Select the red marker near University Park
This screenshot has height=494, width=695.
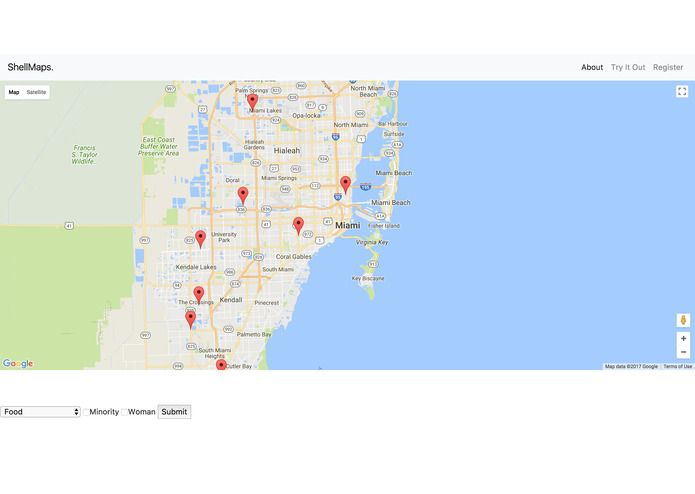(200, 239)
